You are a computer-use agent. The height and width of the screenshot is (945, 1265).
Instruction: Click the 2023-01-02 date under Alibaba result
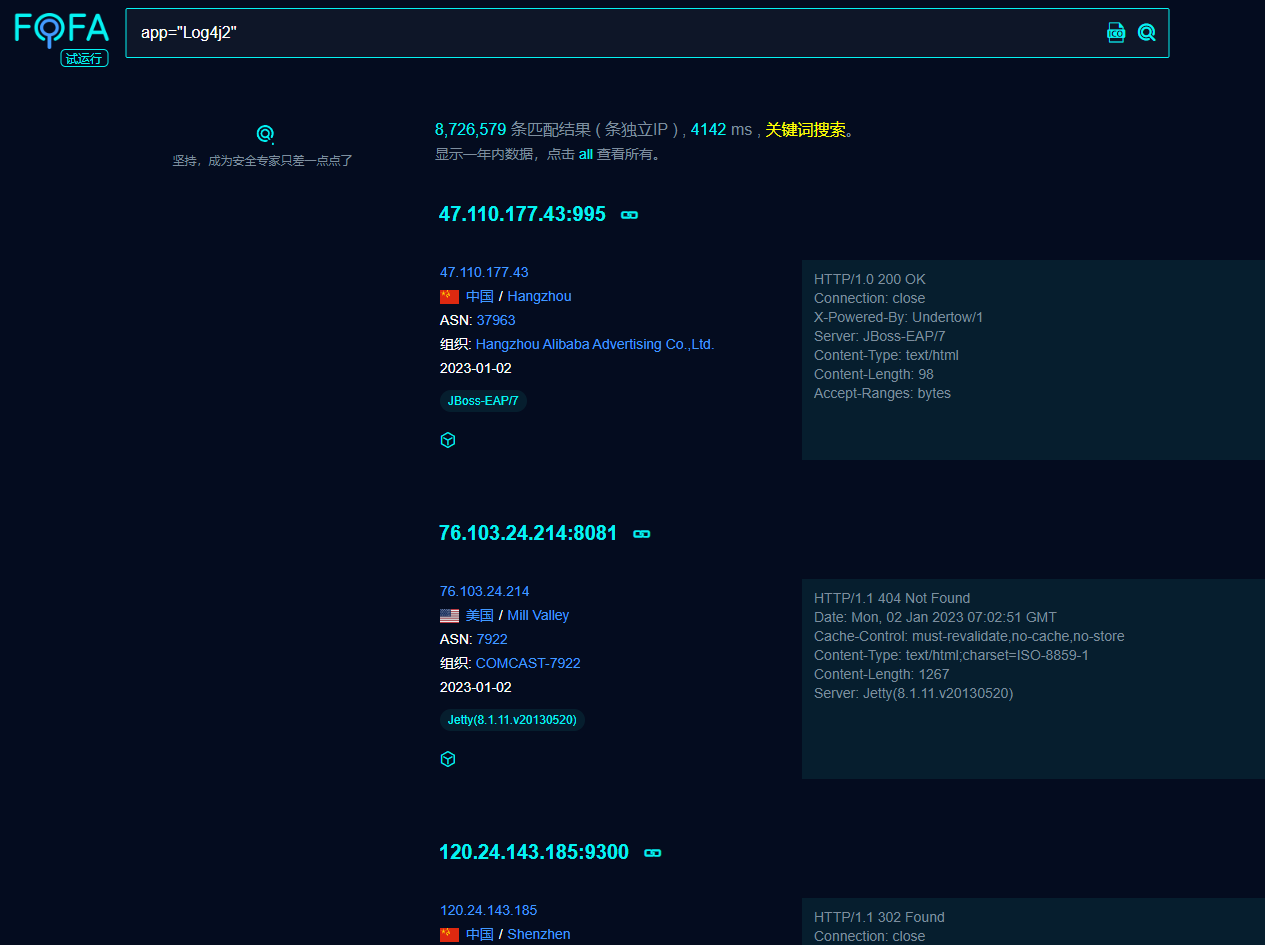[x=476, y=368]
